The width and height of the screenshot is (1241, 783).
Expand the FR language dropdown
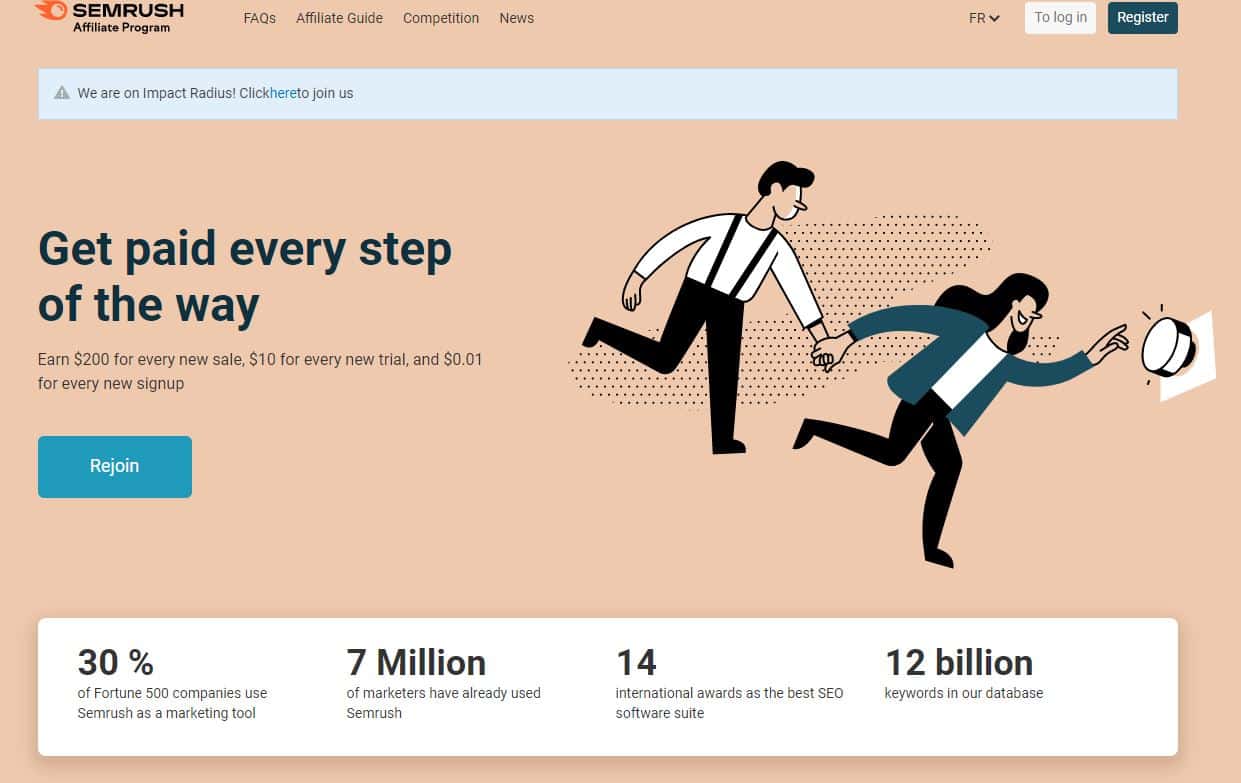(984, 18)
